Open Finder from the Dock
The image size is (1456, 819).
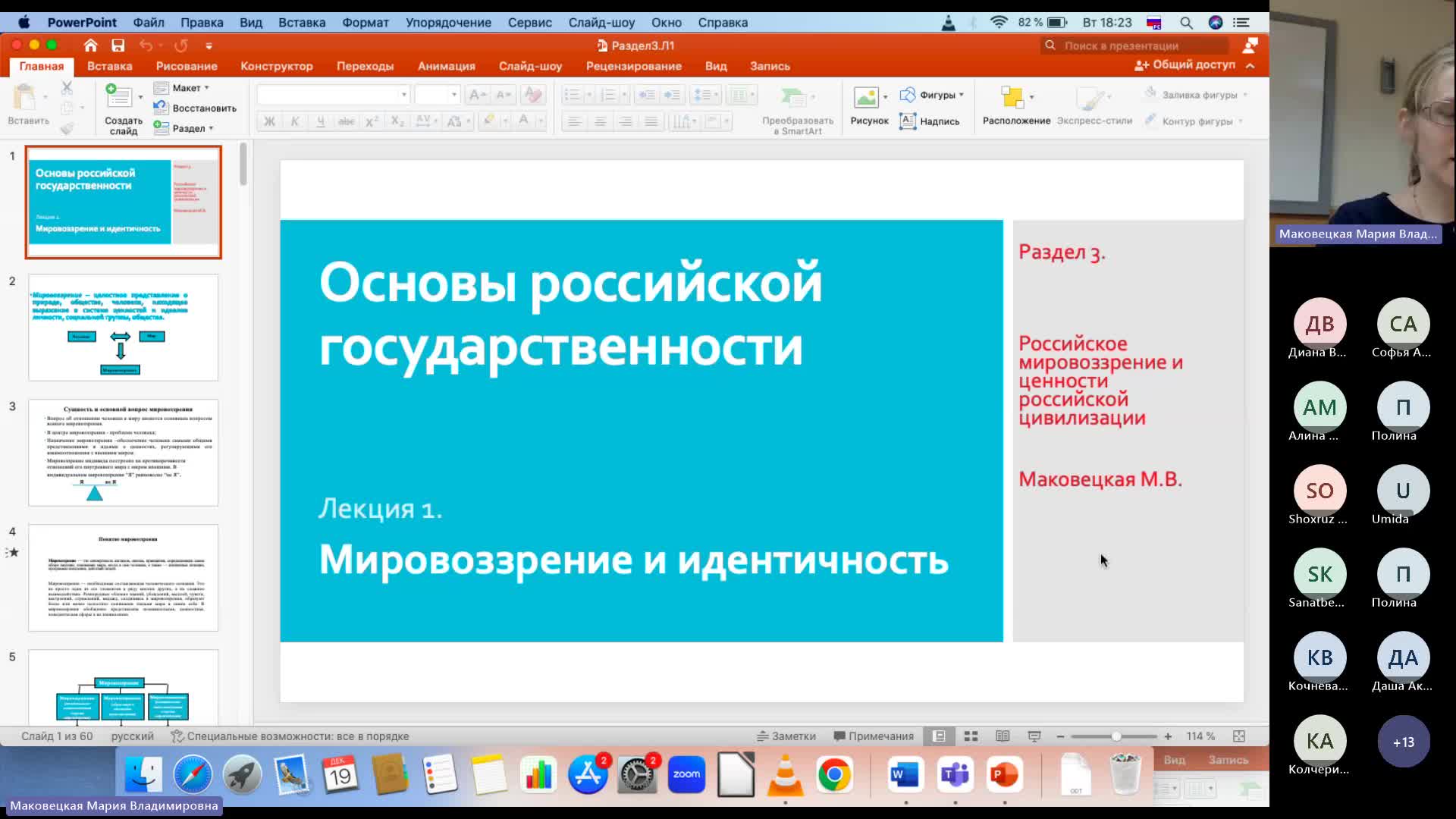[x=143, y=775]
